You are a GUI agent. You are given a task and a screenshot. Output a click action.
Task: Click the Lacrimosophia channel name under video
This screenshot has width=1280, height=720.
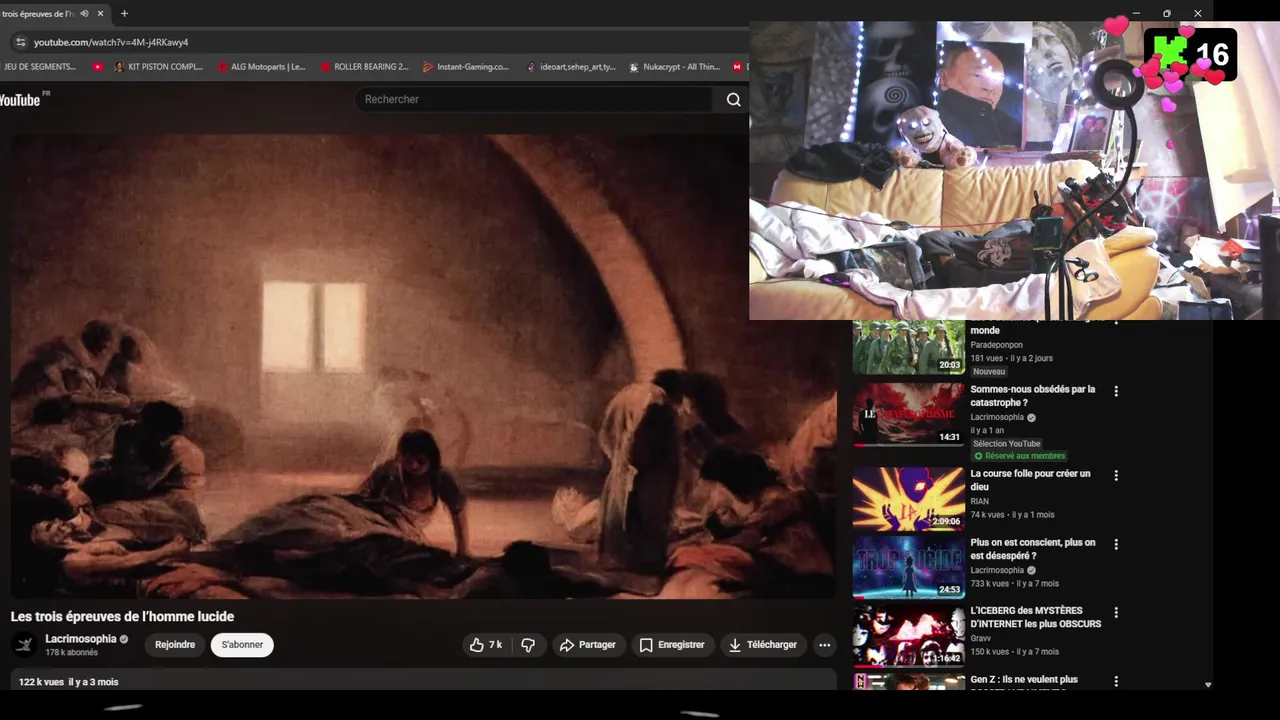coord(81,639)
